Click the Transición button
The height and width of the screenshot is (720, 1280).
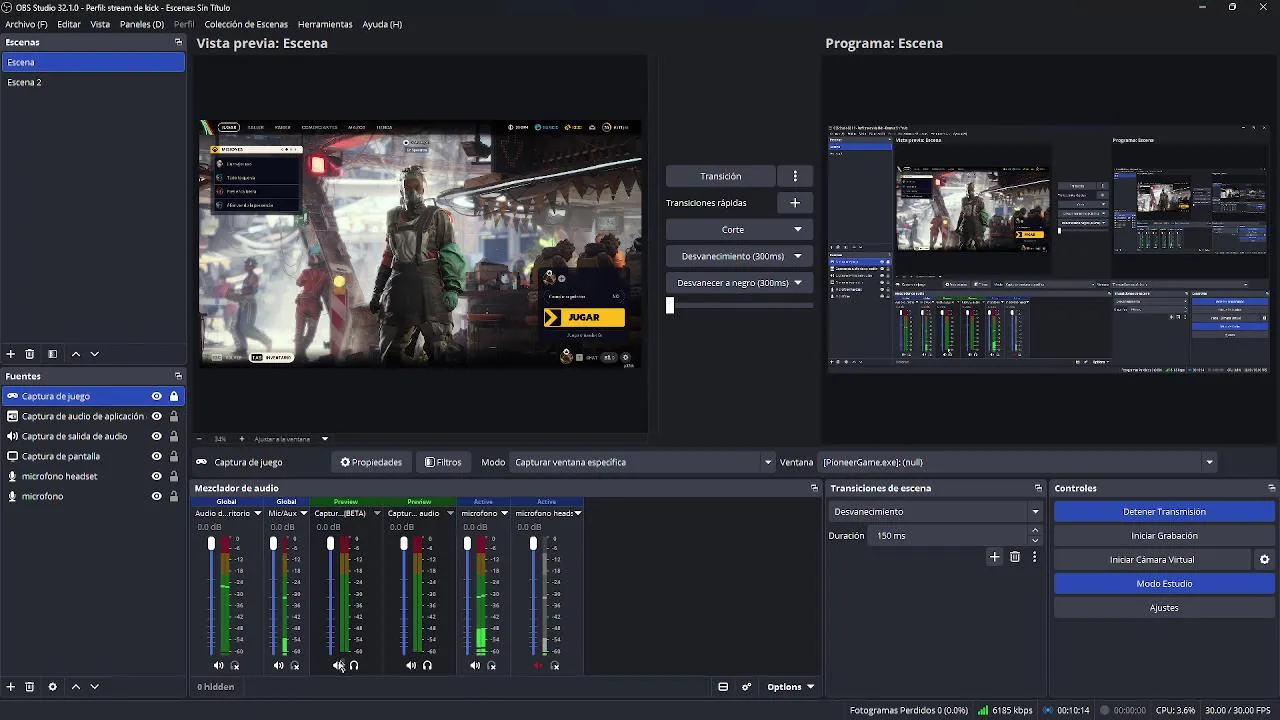point(721,176)
